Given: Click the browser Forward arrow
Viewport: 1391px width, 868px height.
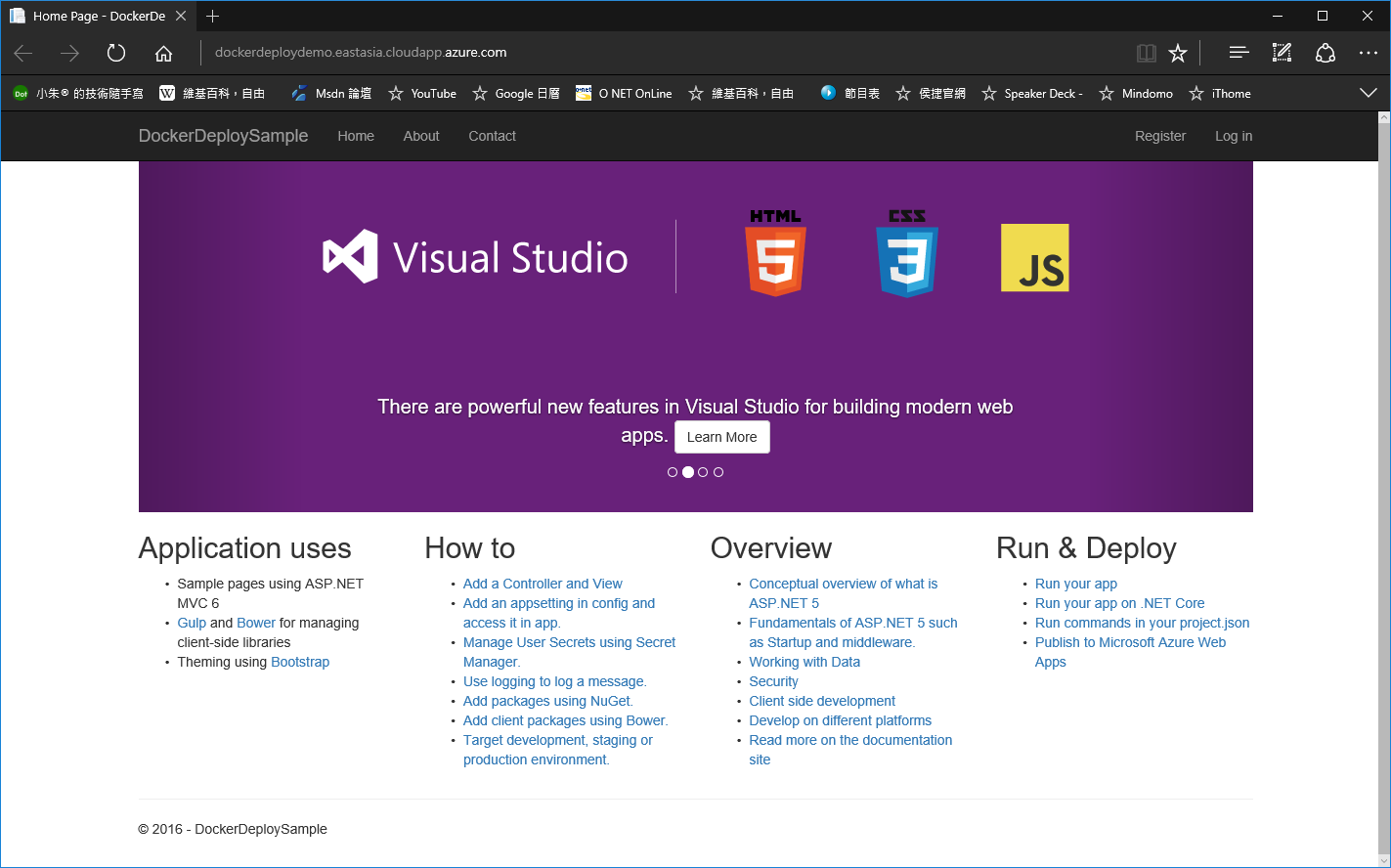Looking at the screenshot, I should (x=69, y=53).
